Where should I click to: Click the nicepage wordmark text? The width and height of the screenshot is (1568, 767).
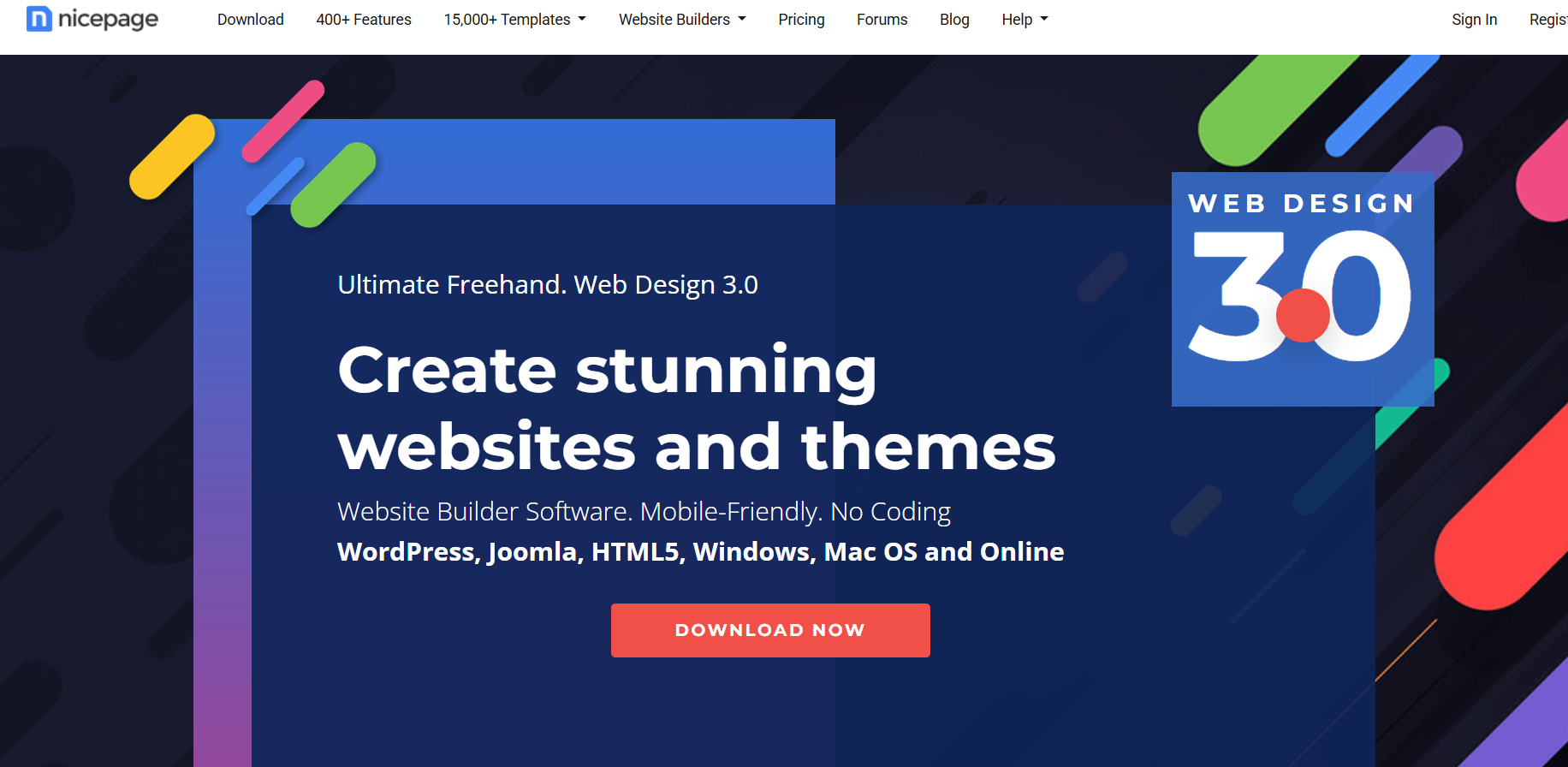(x=108, y=20)
